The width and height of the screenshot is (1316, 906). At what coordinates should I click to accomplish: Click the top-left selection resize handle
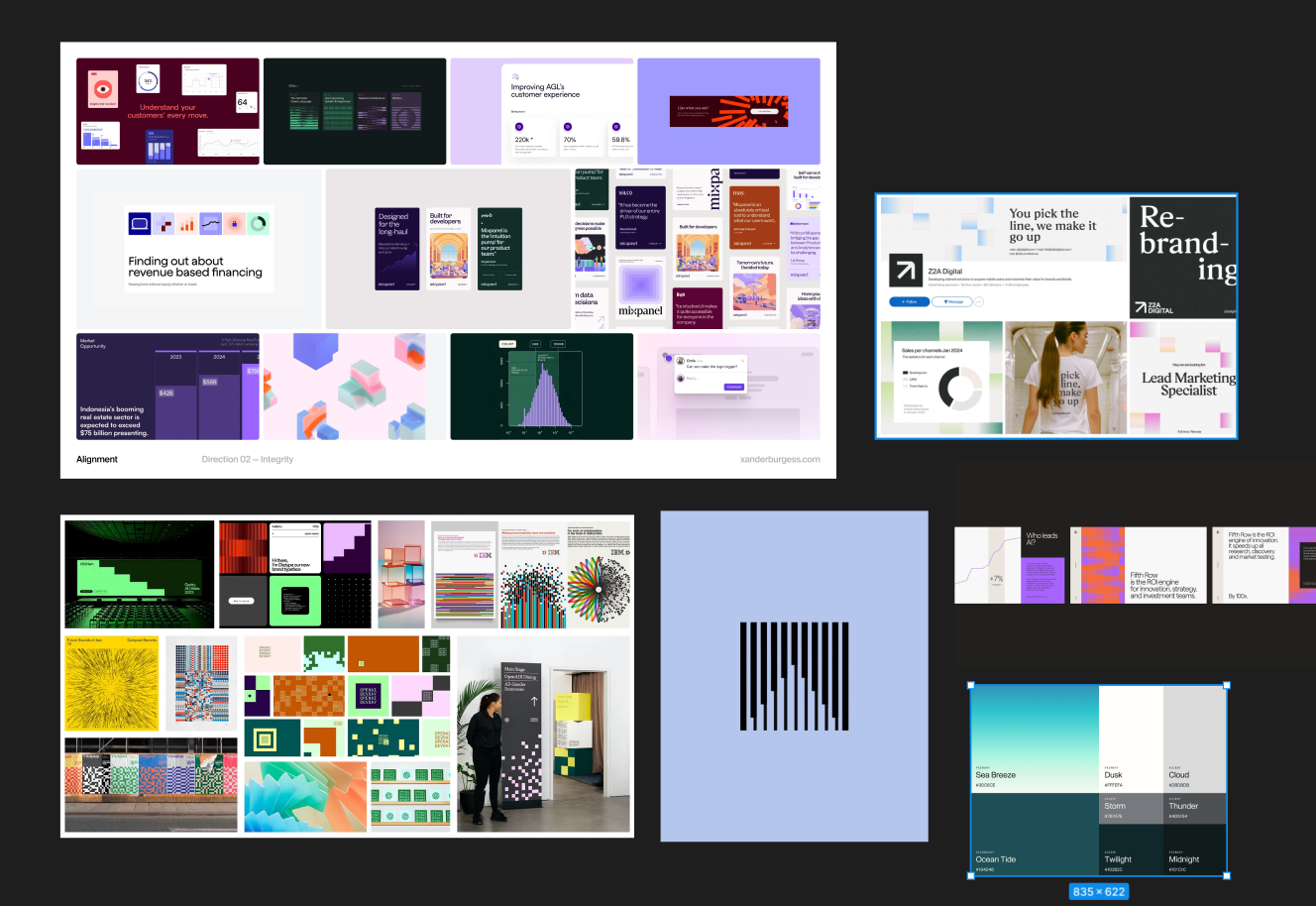pos(971,685)
